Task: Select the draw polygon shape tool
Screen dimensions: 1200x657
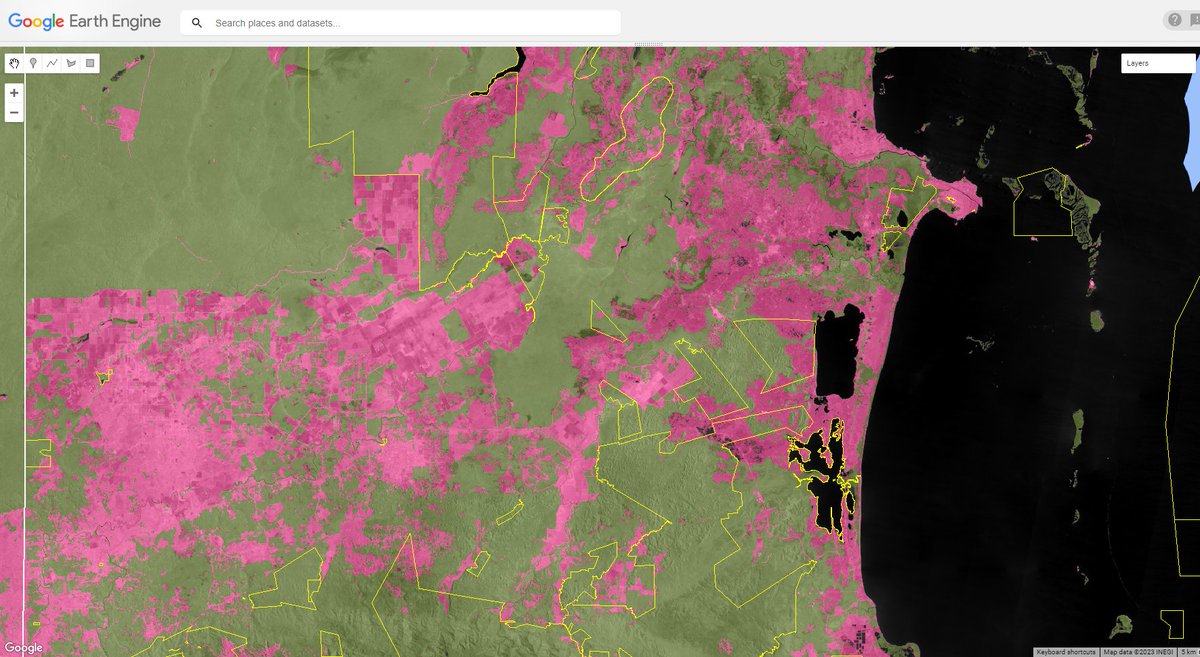Action: (71, 63)
